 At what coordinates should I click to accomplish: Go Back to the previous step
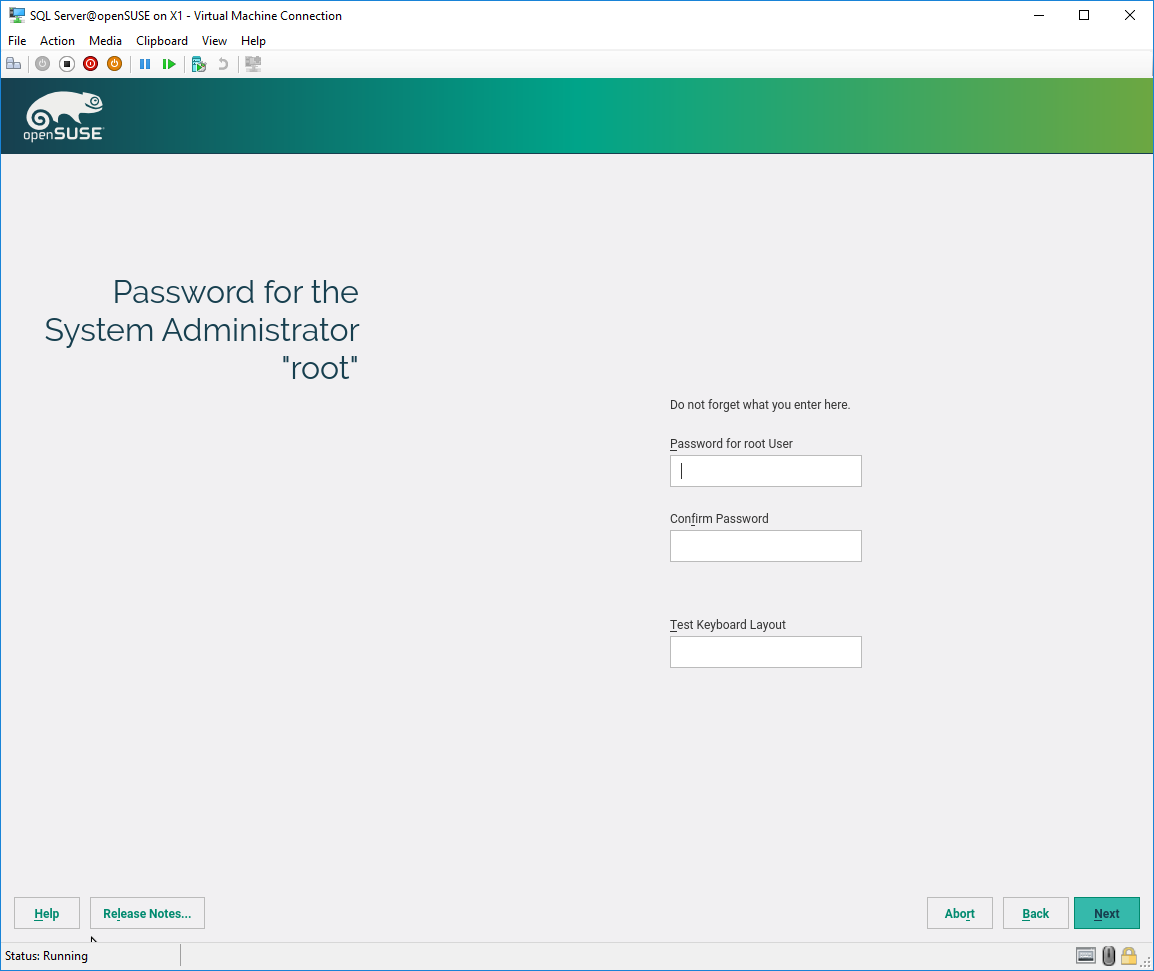[1036, 913]
